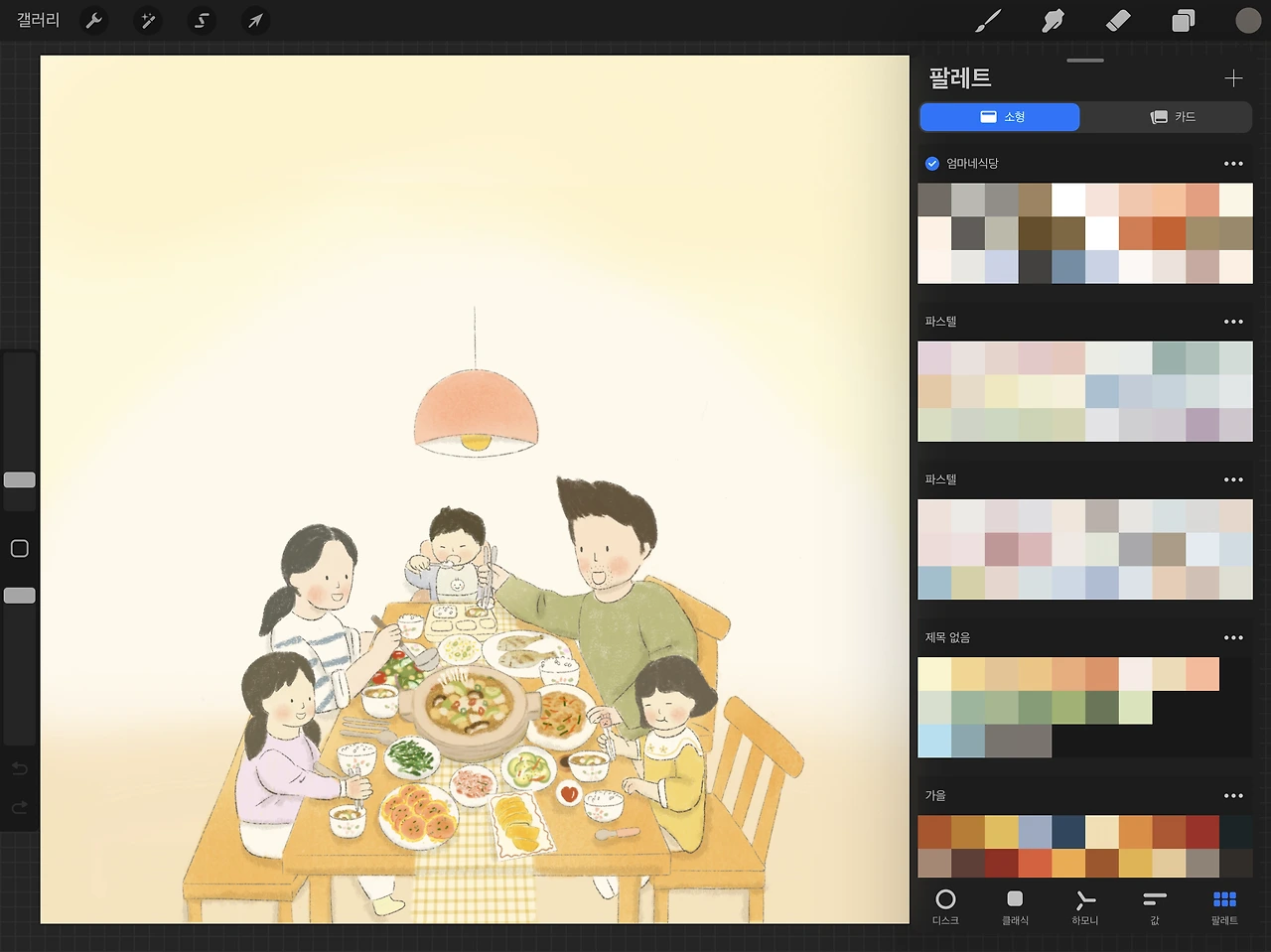Open the 제목 없음 palette more options
Screen dimensions: 1271x952
pos(1233,637)
